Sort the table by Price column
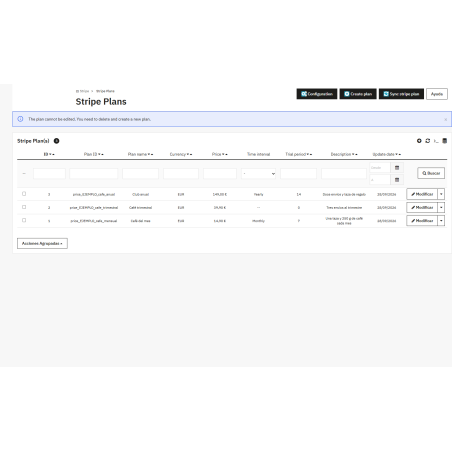Screen dimensions: 452x452 click(224, 154)
